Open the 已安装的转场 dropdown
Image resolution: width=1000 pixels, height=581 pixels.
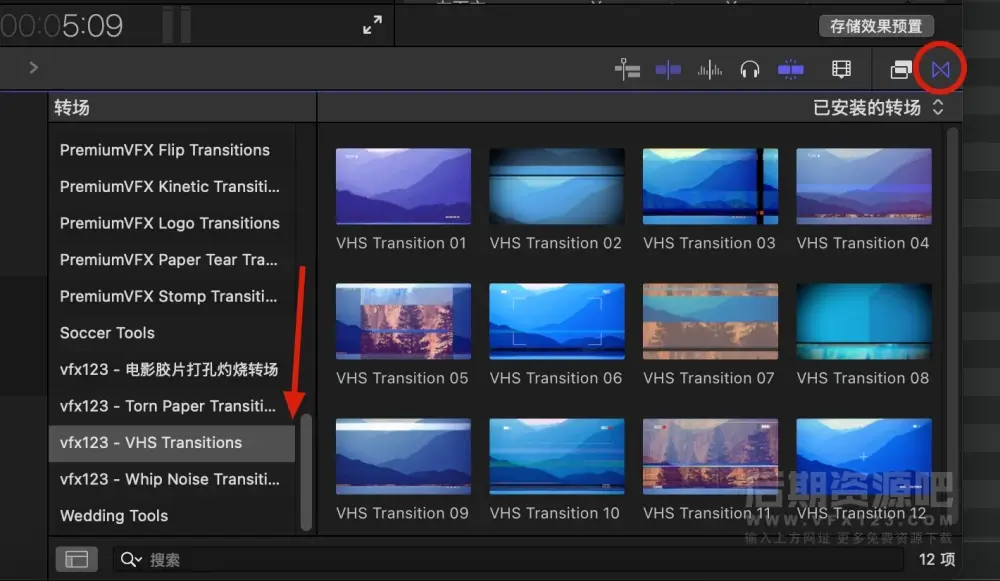[x=878, y=108]
